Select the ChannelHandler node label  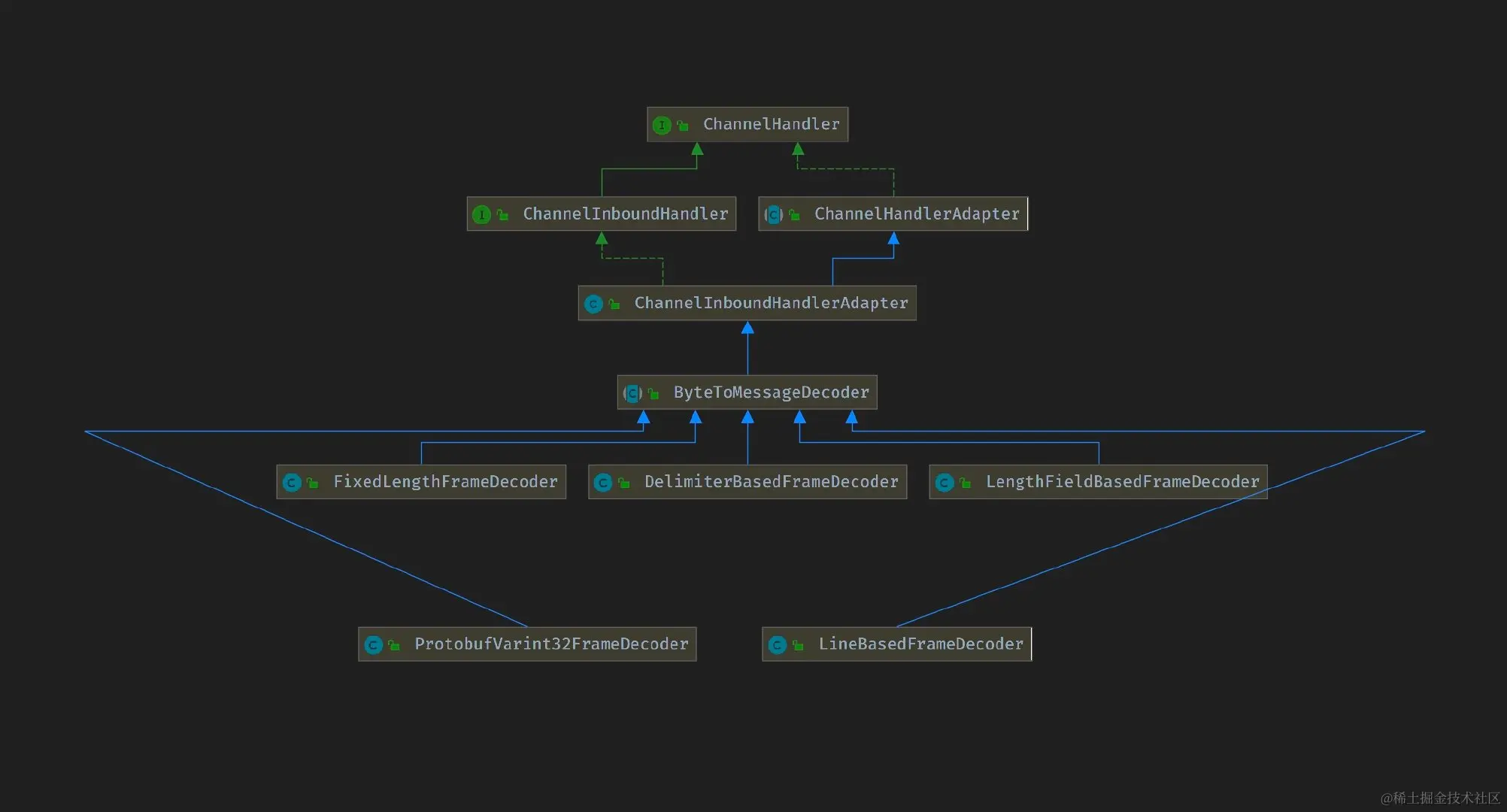pos(771,124)
